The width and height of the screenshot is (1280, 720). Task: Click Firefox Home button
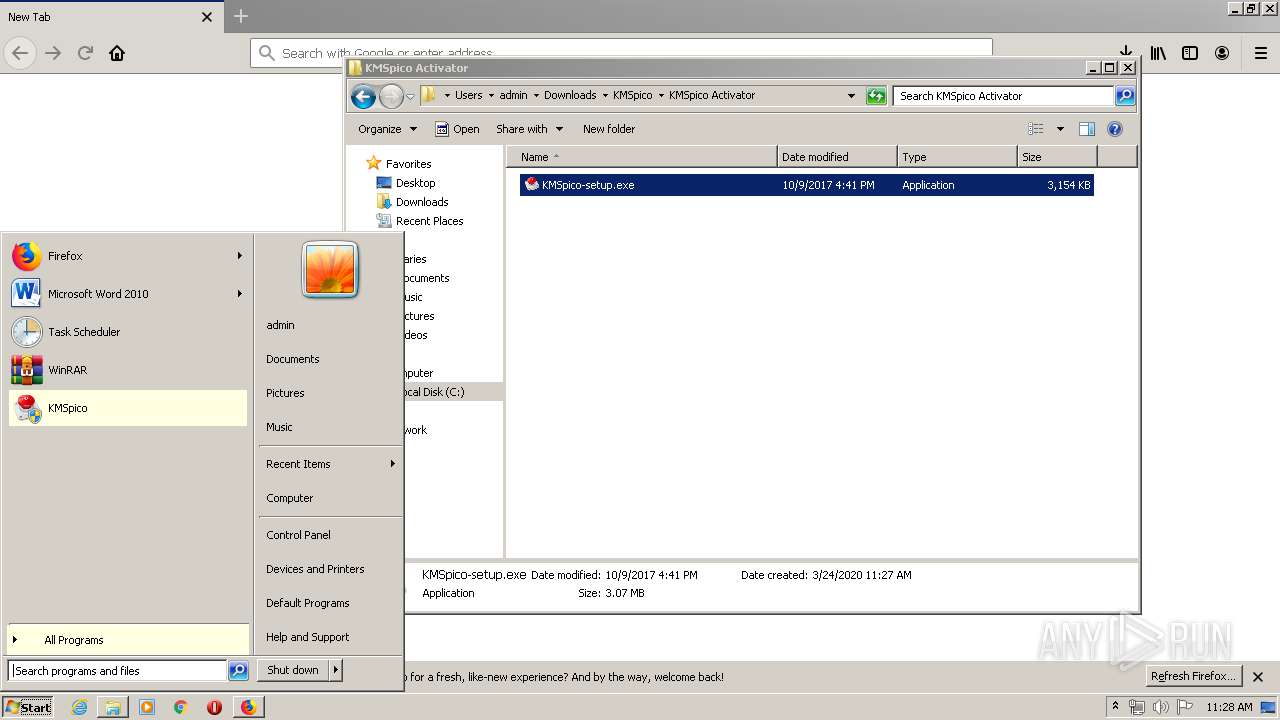coord(117,53)
